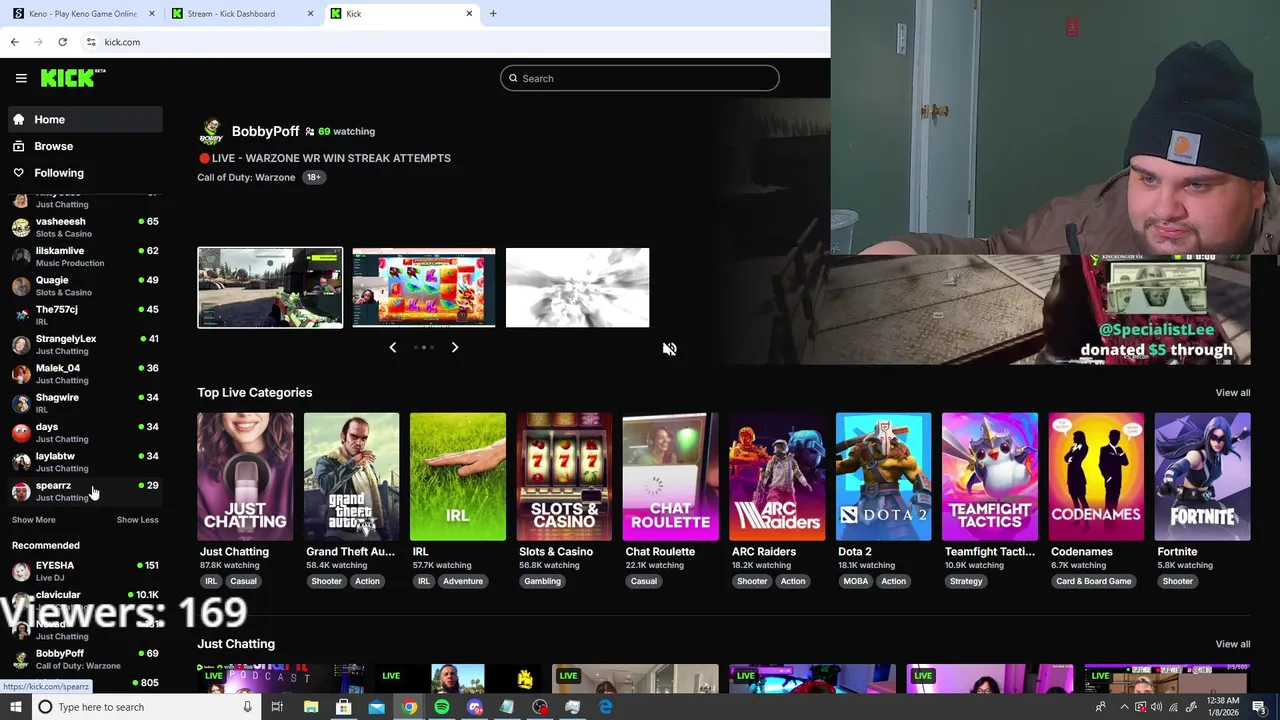Click Quagie channel avatar
This screenshot has width=1280, height=720.
click(x=21, y=286)
